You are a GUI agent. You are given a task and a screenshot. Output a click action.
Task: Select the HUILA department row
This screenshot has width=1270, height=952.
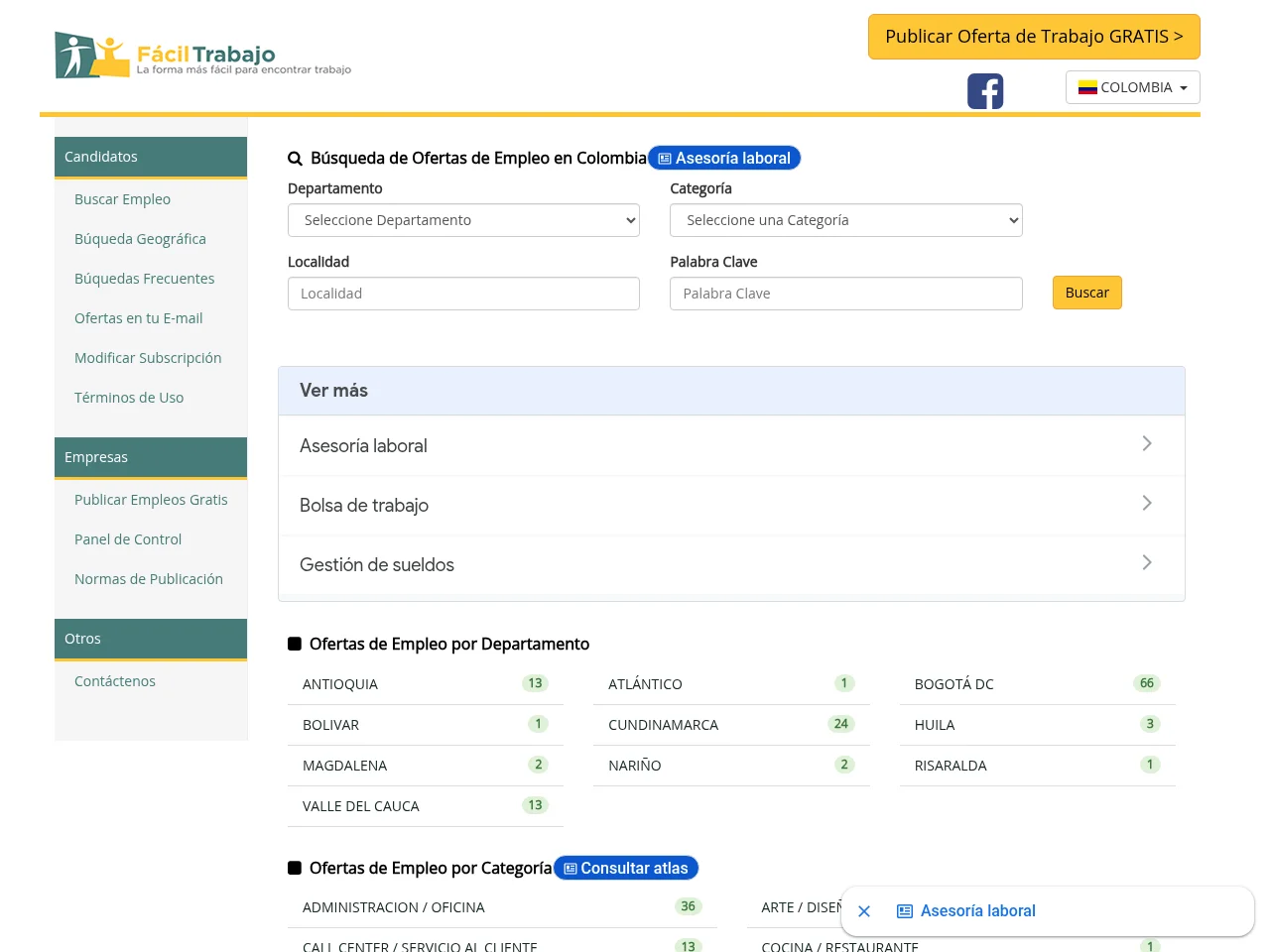(x=1038, y=725)
